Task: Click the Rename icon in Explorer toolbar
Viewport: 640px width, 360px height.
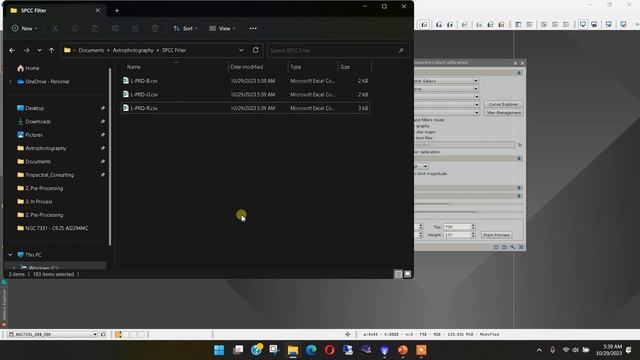Action: click(x=115, y=29)
